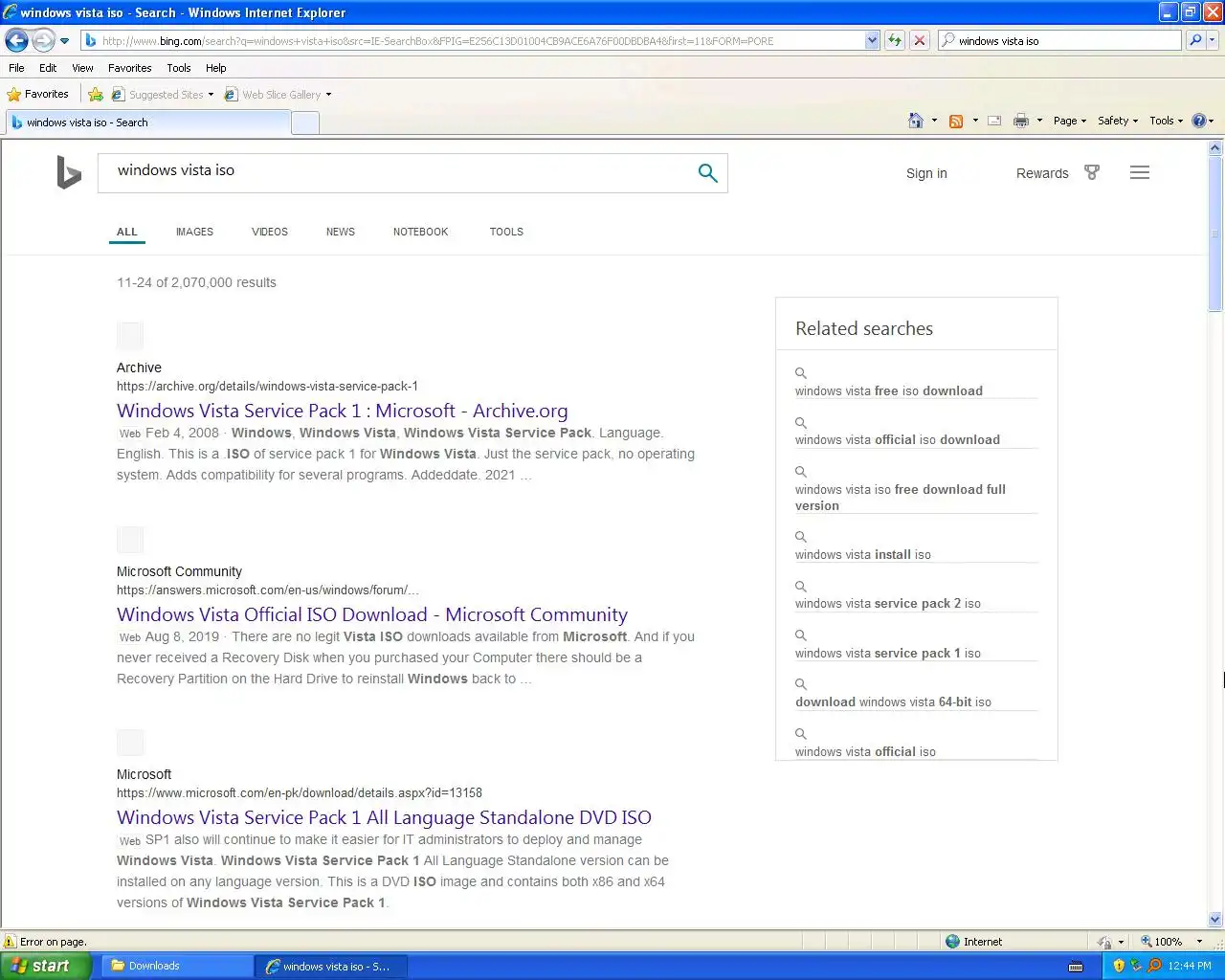Click related search 'windows vista official iso download'
This screenshot has width=1225, height=980.
point(898,439)
